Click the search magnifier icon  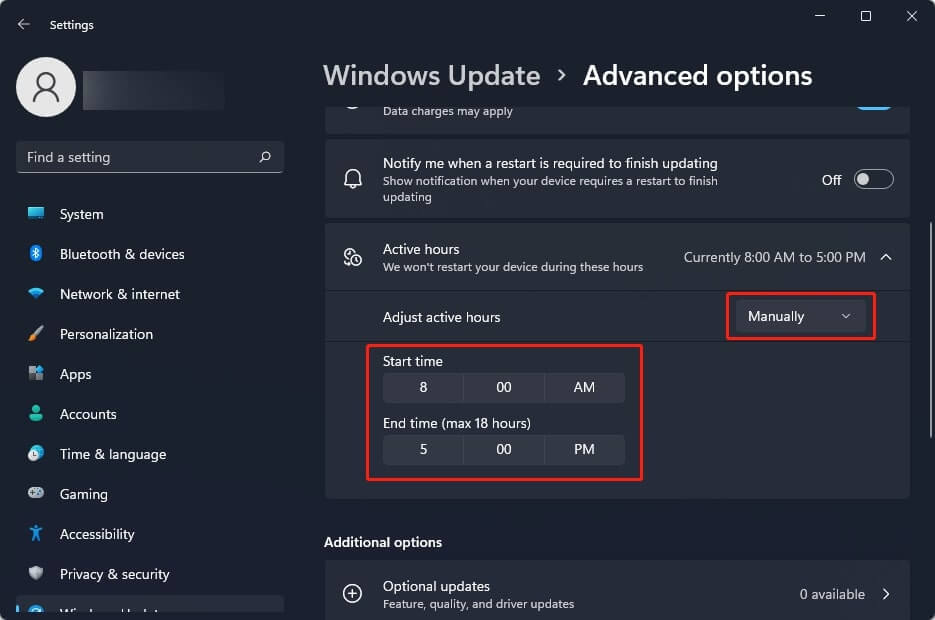265,157
